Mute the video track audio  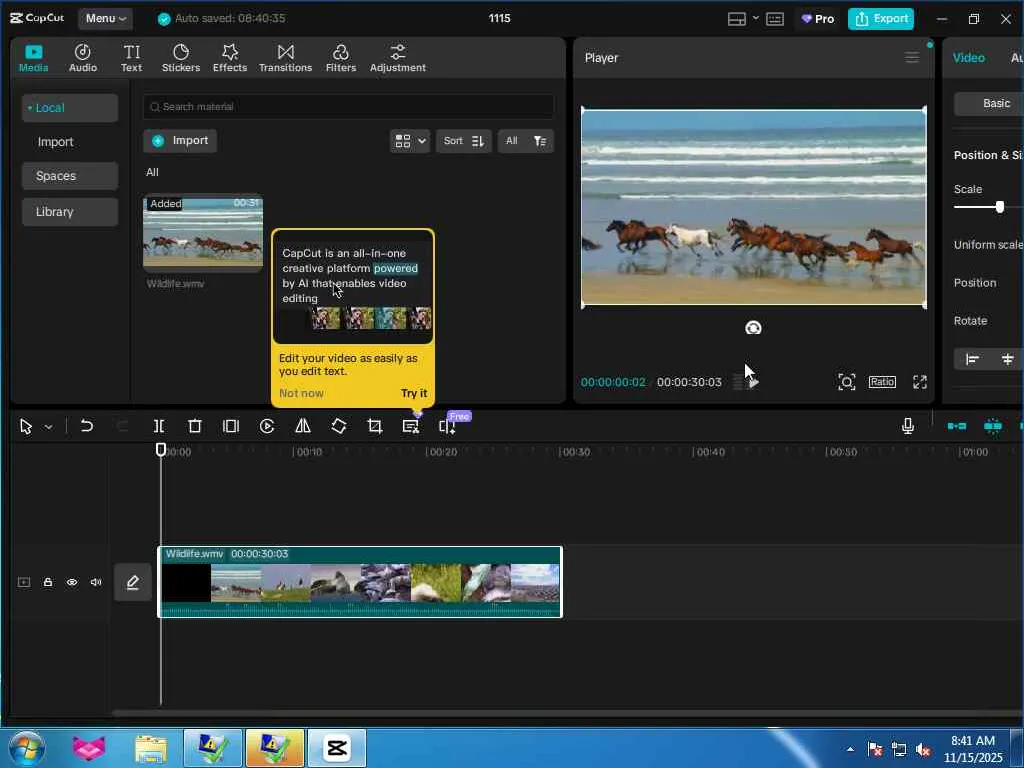[96, 582]
